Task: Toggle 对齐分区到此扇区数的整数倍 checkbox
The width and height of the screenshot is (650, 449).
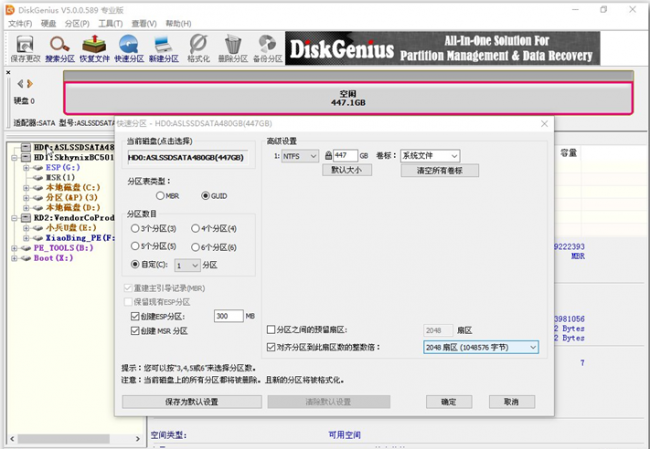Action: point(271,347)
